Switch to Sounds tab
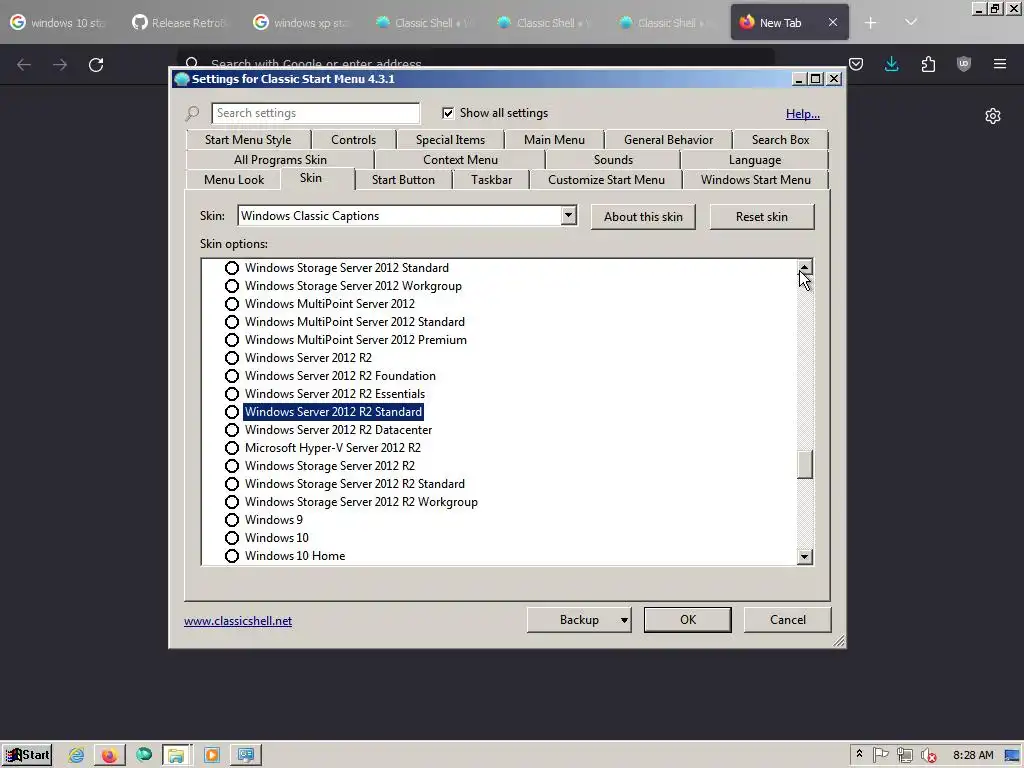Image resolution: width=1024 pixels, height=768 pixels. 613,160
